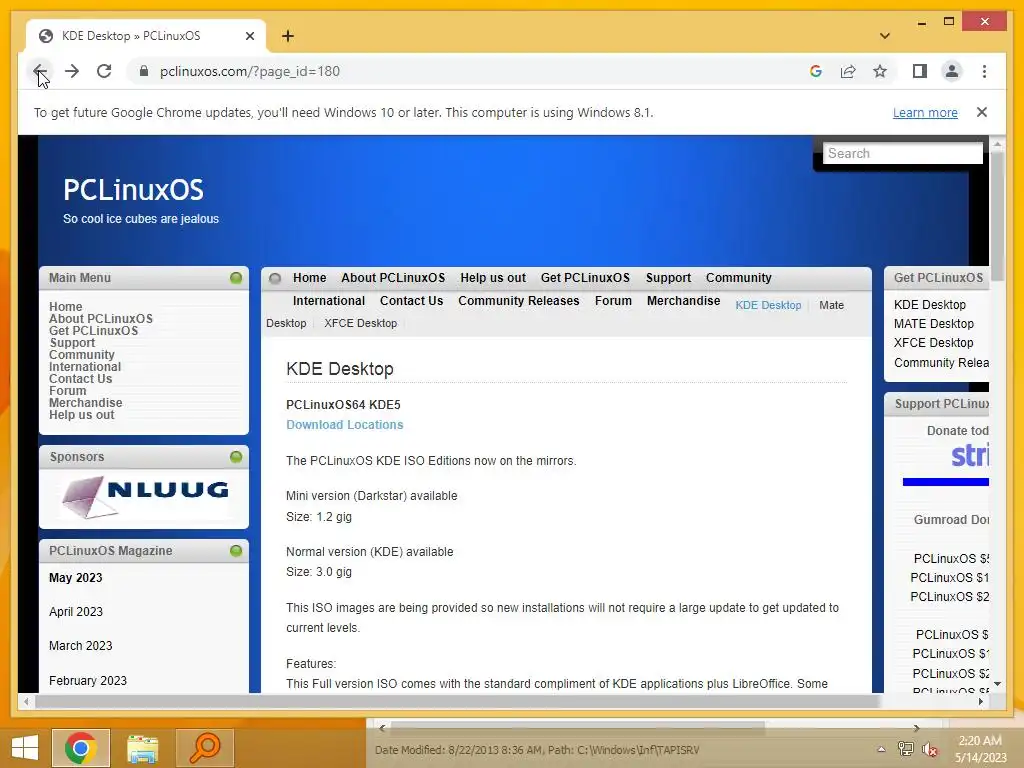The width and height of the screenshot is (1024, 768).
Task: Open the April 2023 magazine issue
Action: 76,612
